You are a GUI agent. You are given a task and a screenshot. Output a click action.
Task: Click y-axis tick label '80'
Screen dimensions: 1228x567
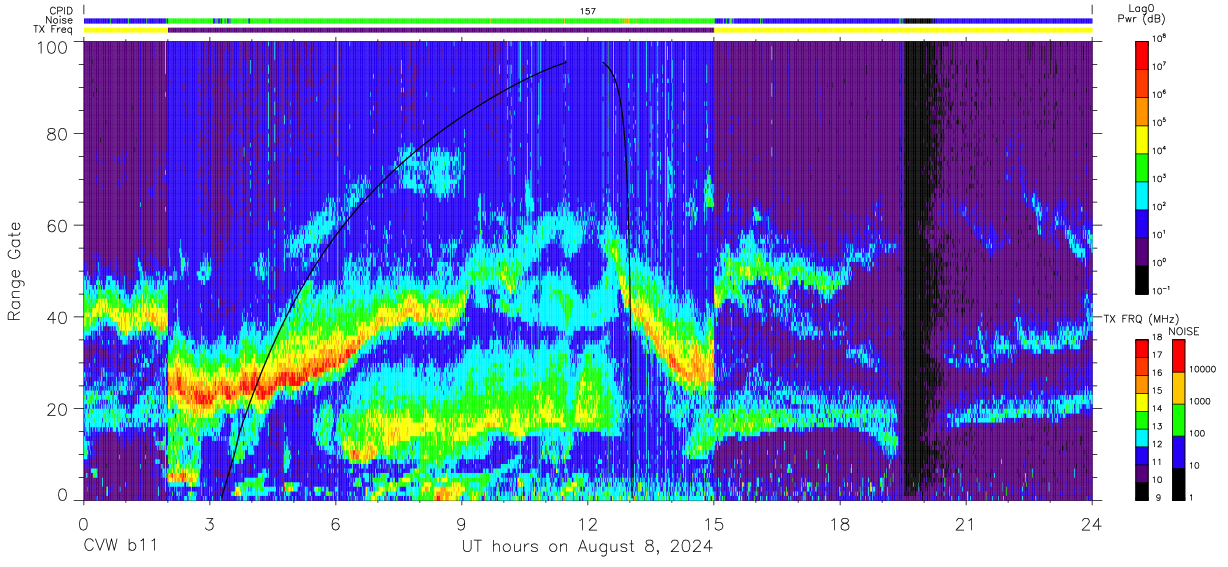58,134
